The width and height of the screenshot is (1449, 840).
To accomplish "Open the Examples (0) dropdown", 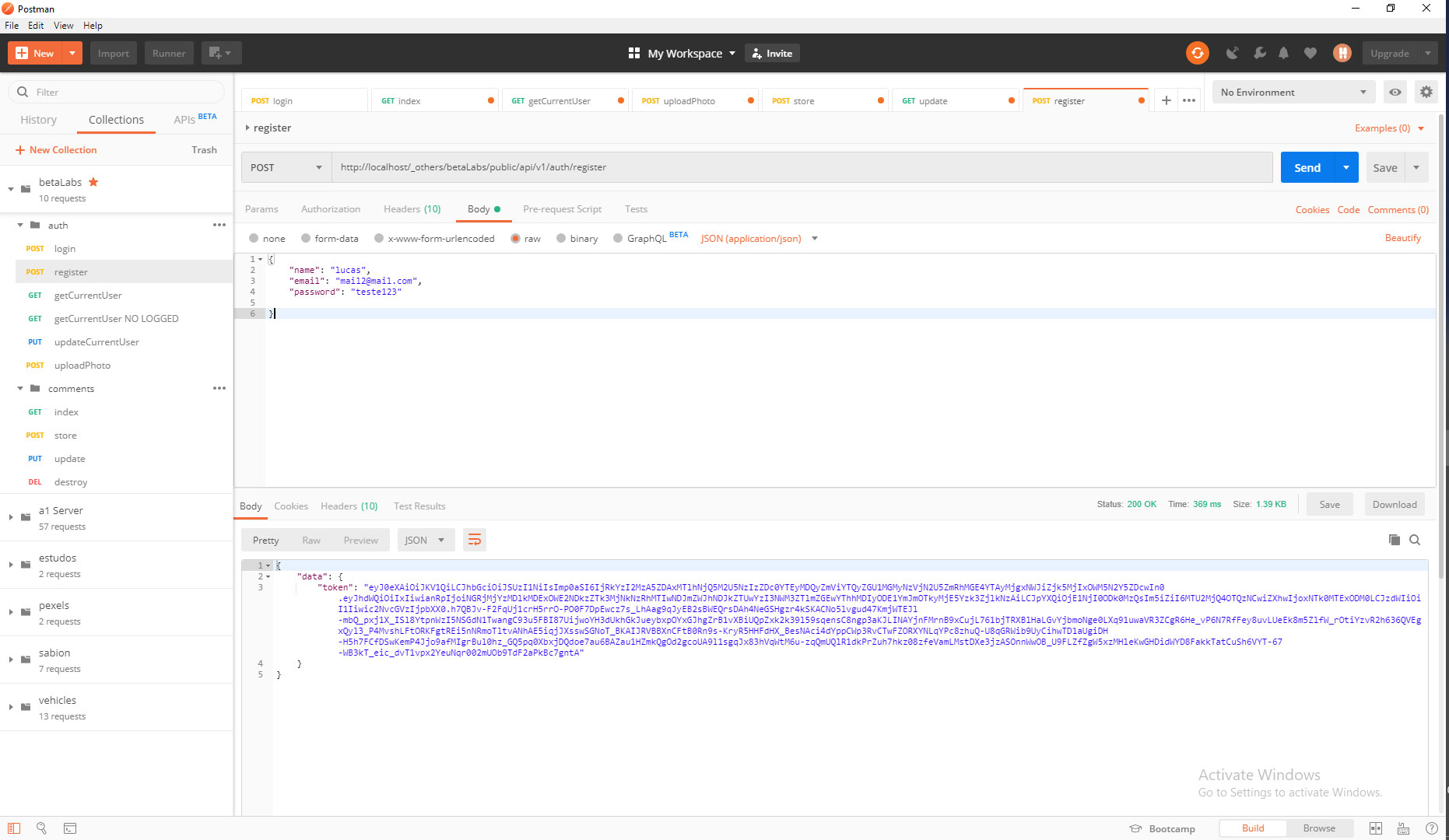I will [1389, 128].
